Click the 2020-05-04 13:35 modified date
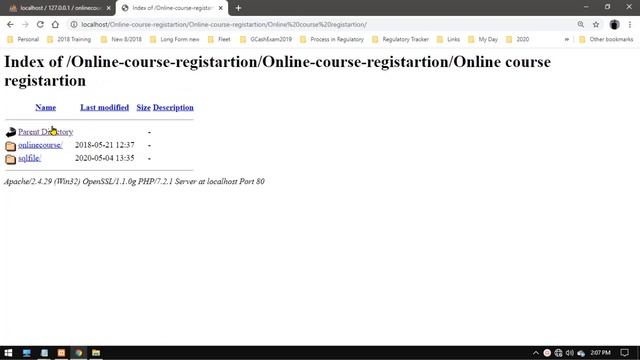640x360 pixels. tap(104, 158)
